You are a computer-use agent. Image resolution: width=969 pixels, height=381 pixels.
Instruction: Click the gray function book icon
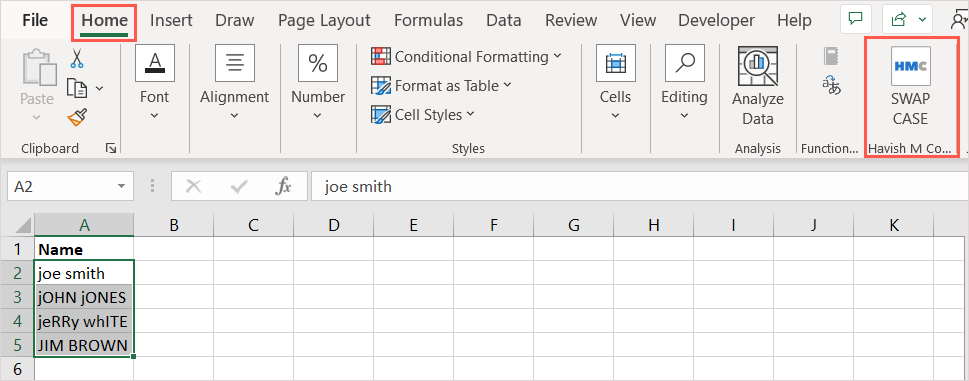pos(831,56)
